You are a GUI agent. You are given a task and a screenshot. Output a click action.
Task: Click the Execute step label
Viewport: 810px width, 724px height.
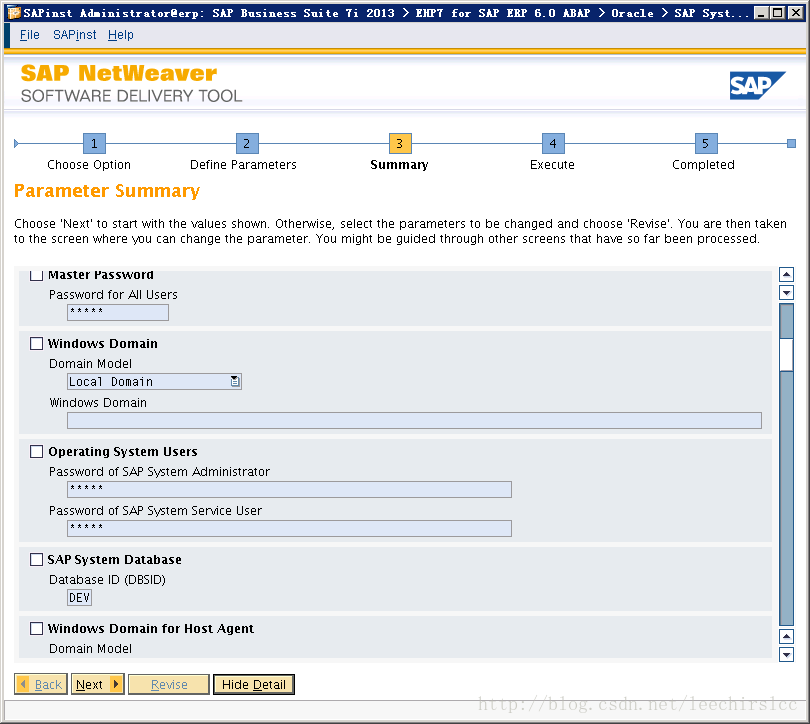(x=552, y=165)
